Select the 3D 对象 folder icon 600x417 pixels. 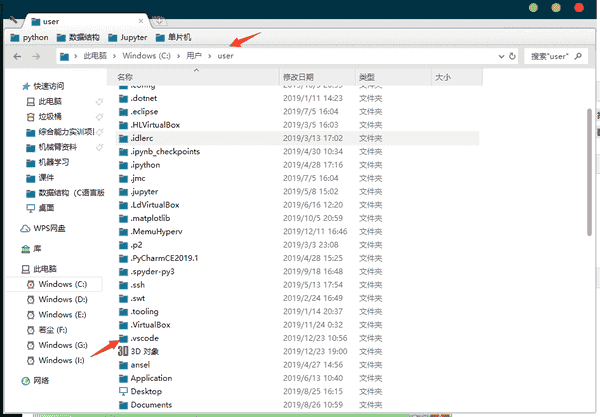pyautogui.click(x=123, y=352)
